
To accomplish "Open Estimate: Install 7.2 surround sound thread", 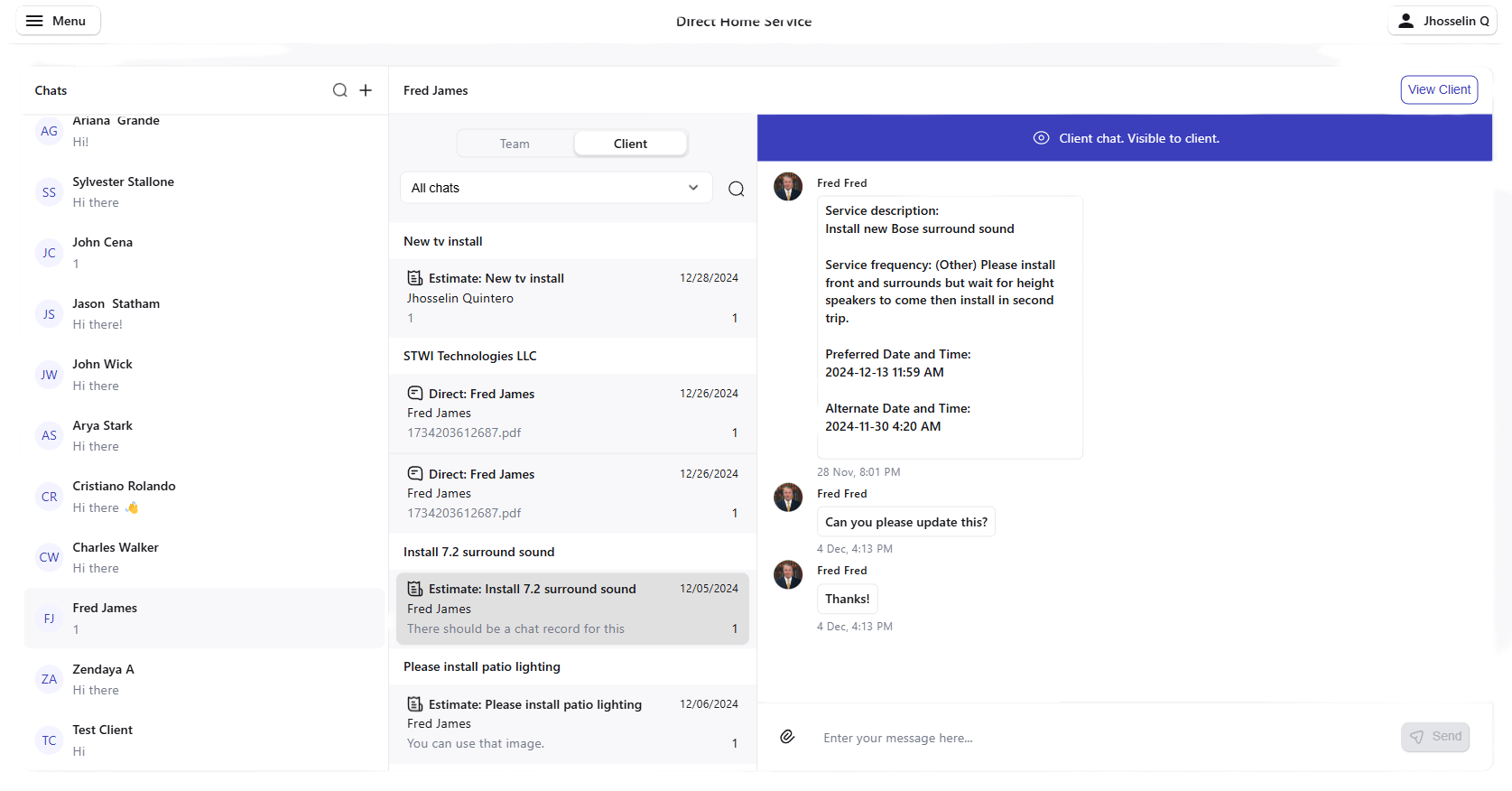I will 572,609.
